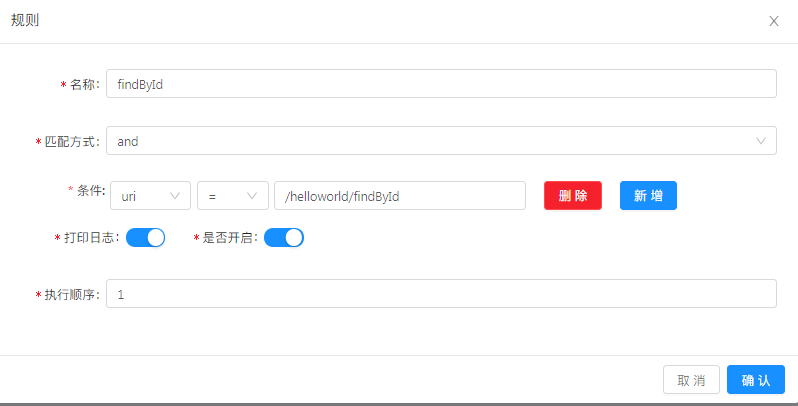Focus the 执行顺序 input showing 1
Image resolution: width=798 pixels, height=406 pixels.
(x=441, y=294)
